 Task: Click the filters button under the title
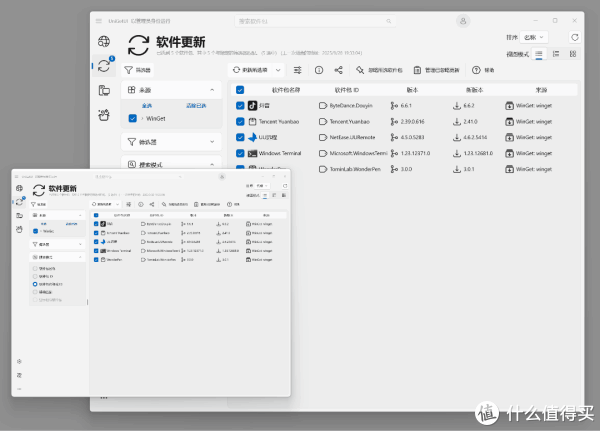coord(138,70)
